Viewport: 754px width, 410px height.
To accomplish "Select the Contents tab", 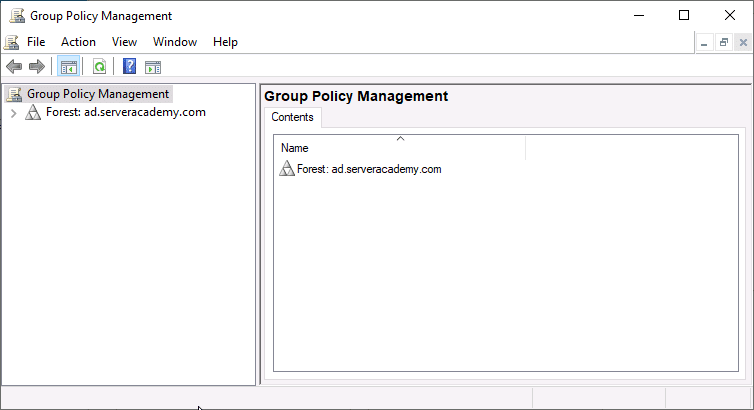I will click(292, 117).
